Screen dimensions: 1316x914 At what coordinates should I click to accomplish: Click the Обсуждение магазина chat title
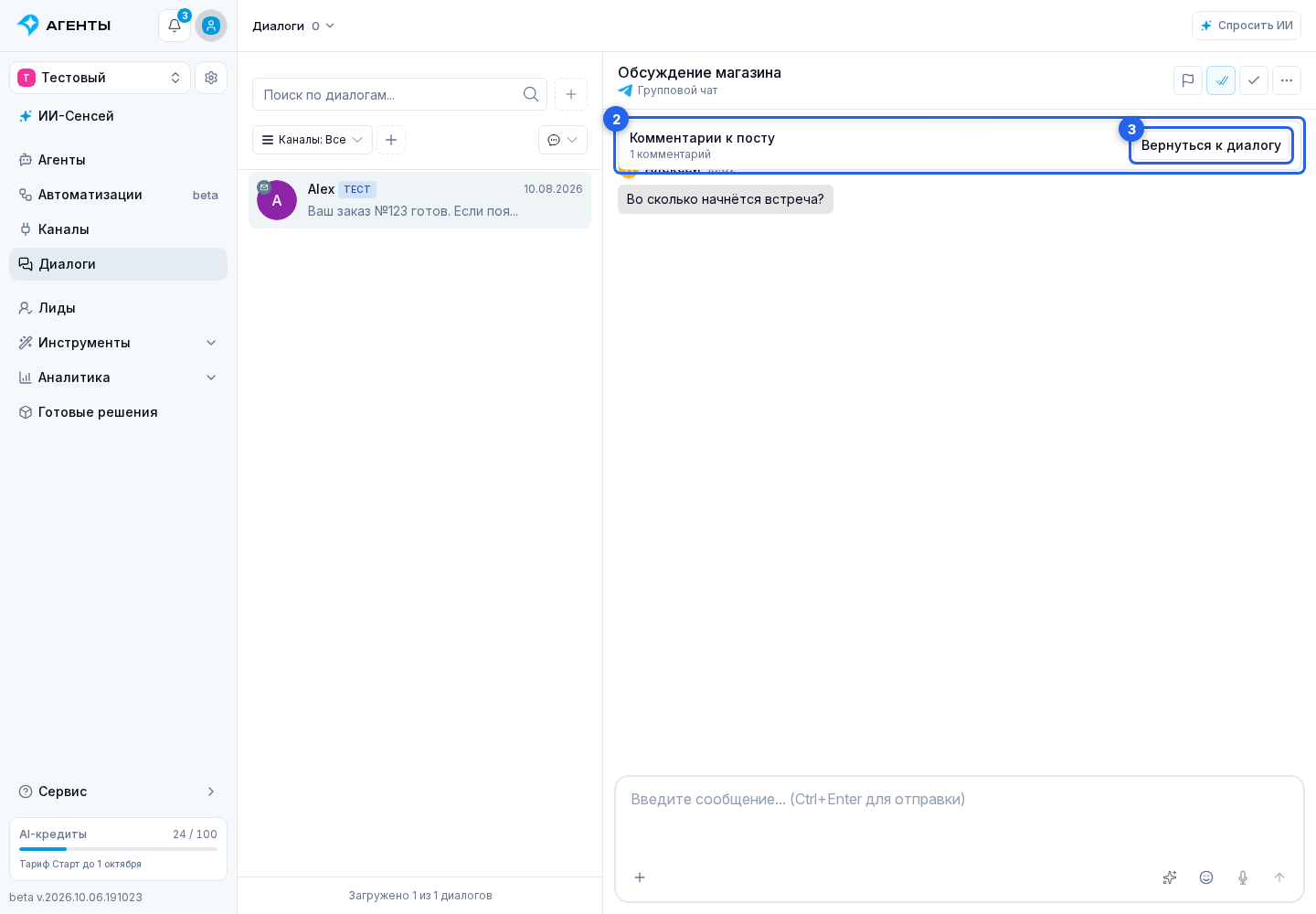[x=699, y=72]
